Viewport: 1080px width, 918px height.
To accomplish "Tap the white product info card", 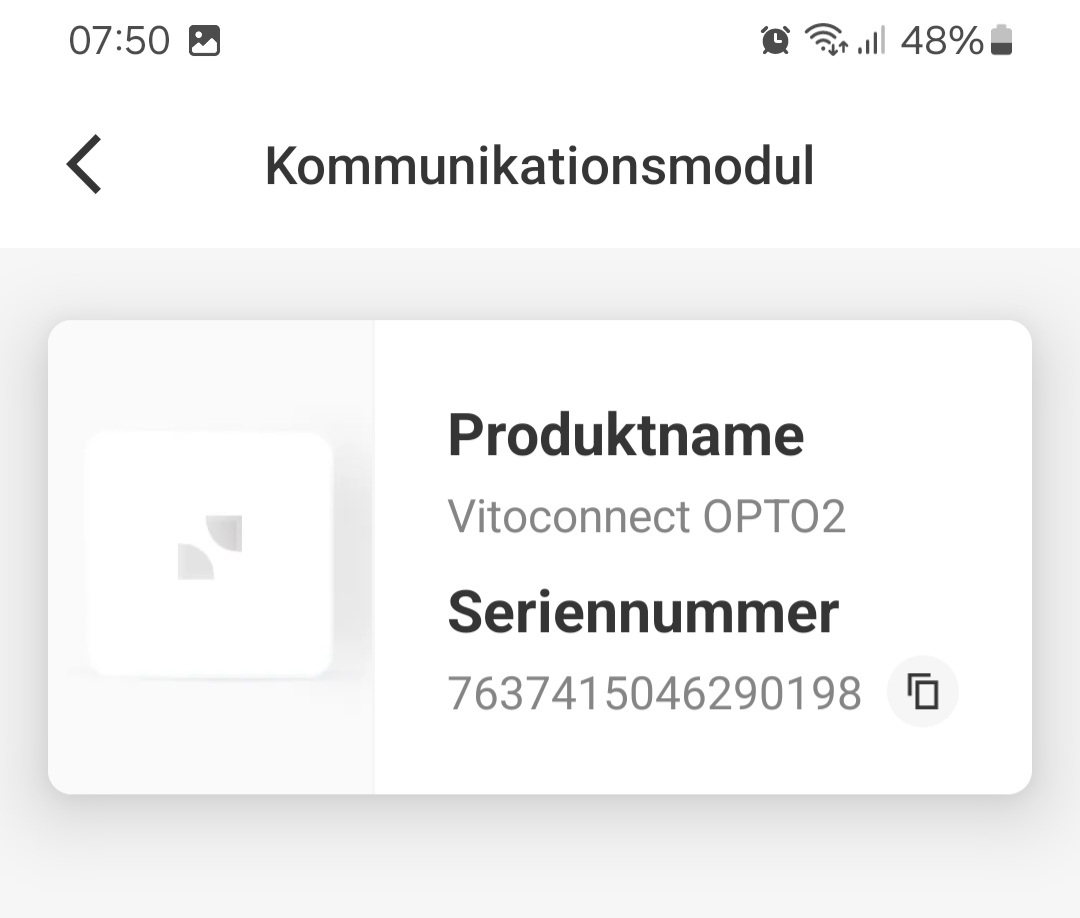I will coord(540,556).
